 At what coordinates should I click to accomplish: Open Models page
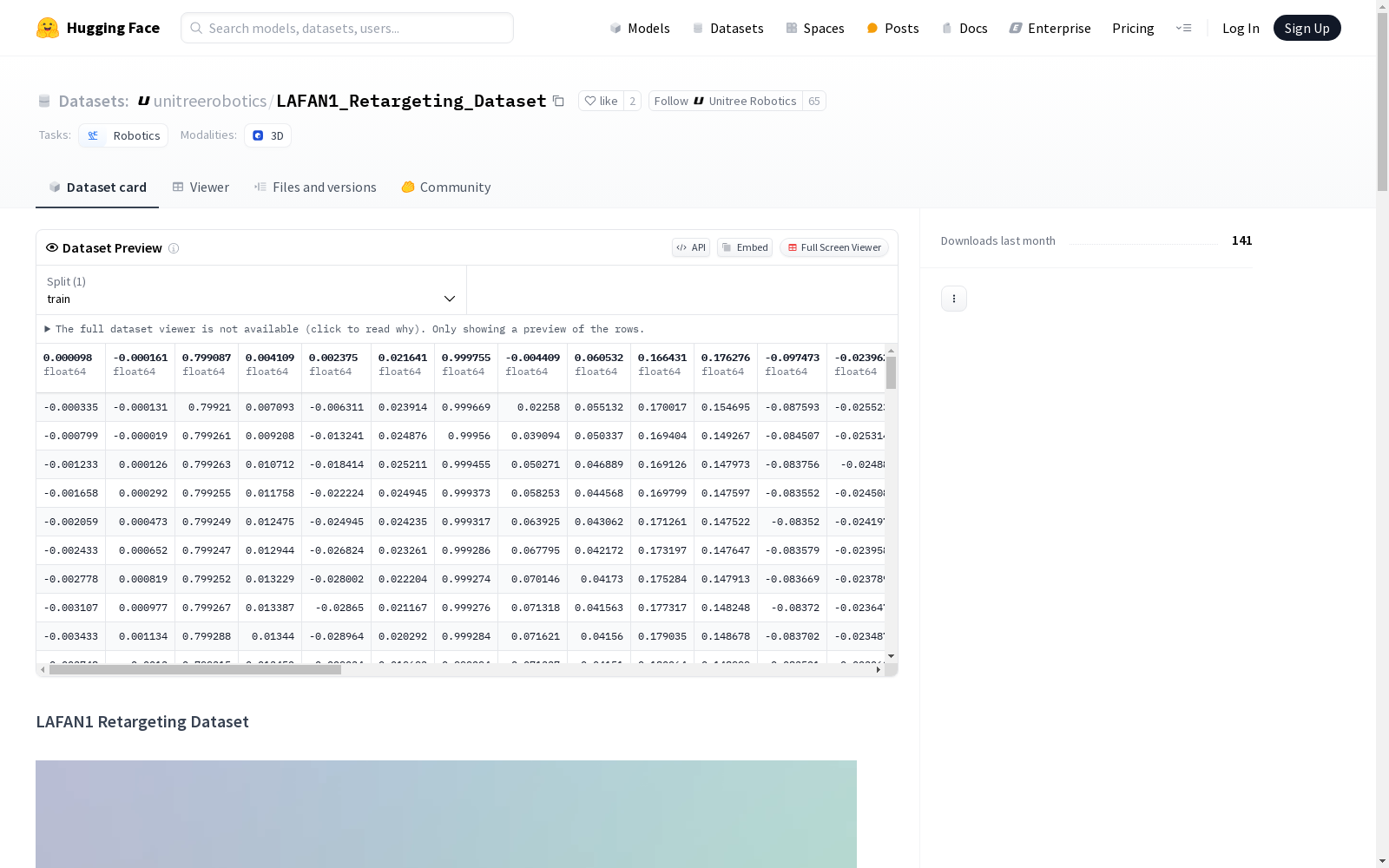click(x=640, y=28)
